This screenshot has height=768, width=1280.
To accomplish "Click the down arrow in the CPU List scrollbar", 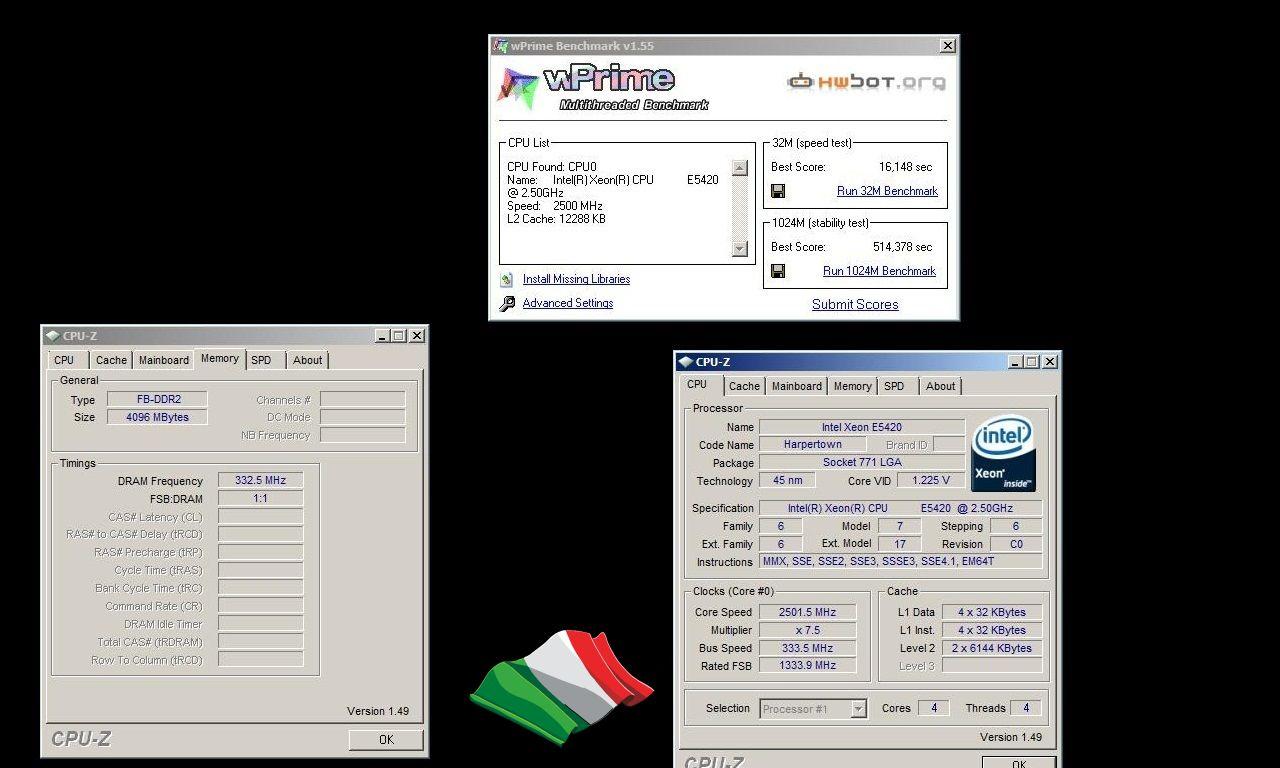I will coord(740,248).
